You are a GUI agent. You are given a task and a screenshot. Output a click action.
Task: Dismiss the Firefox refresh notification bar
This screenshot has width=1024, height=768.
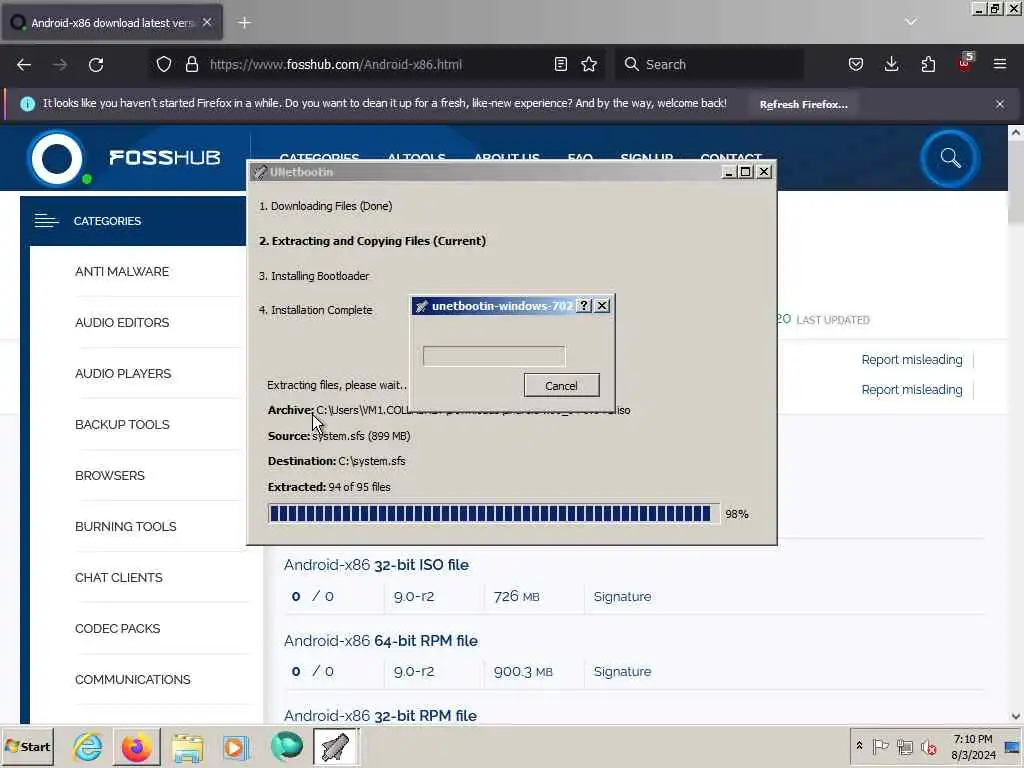tap(1000, 104)
